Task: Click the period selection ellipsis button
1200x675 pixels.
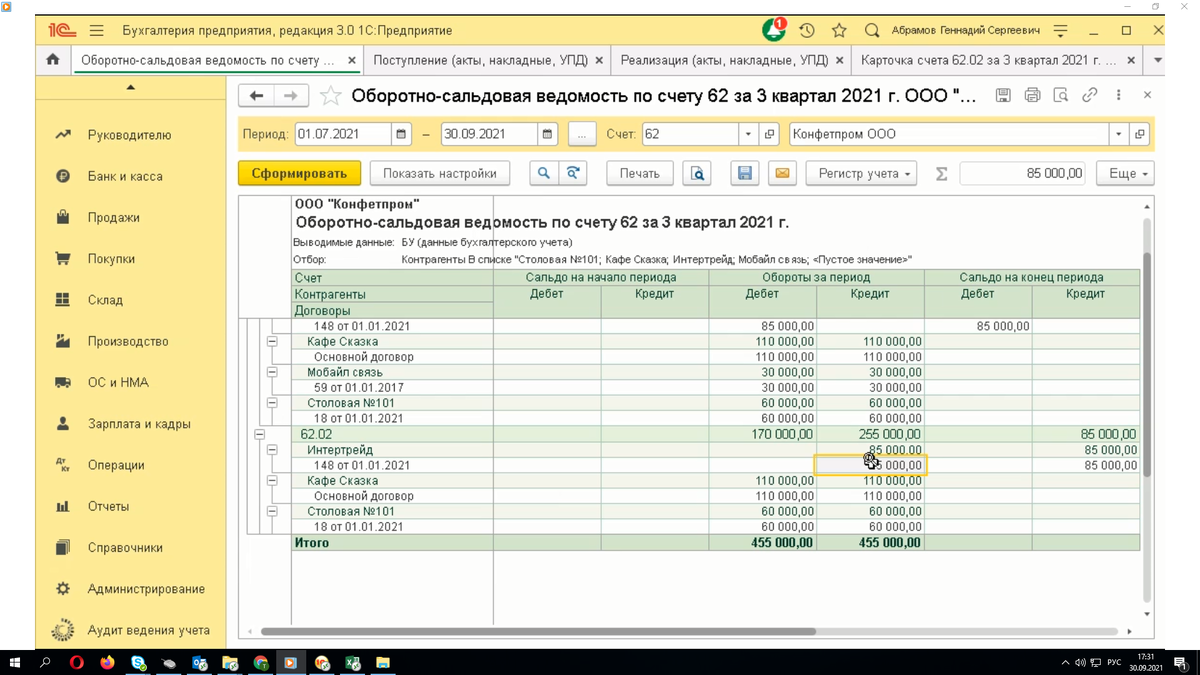Action: click(x=582, y=134)
